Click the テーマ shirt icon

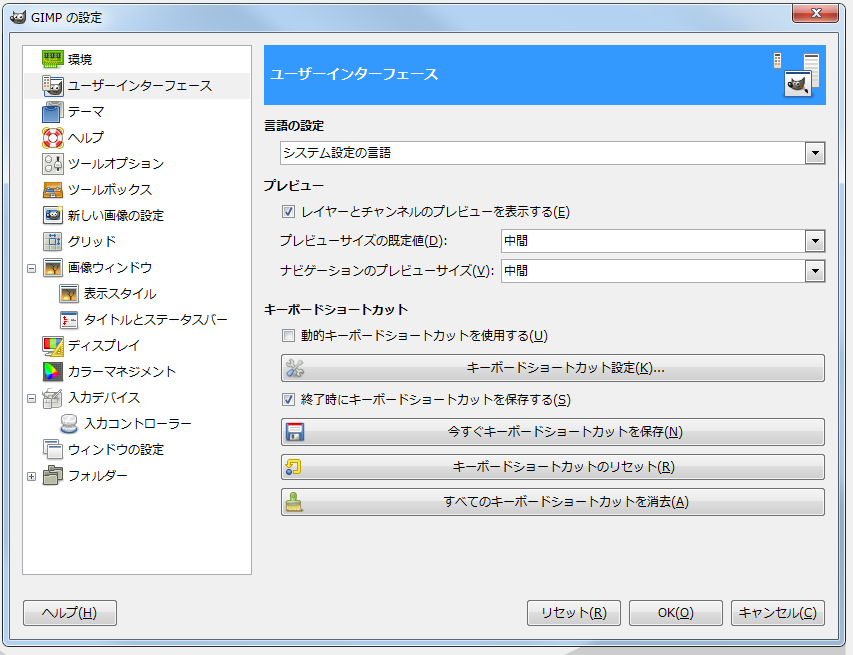53,112
